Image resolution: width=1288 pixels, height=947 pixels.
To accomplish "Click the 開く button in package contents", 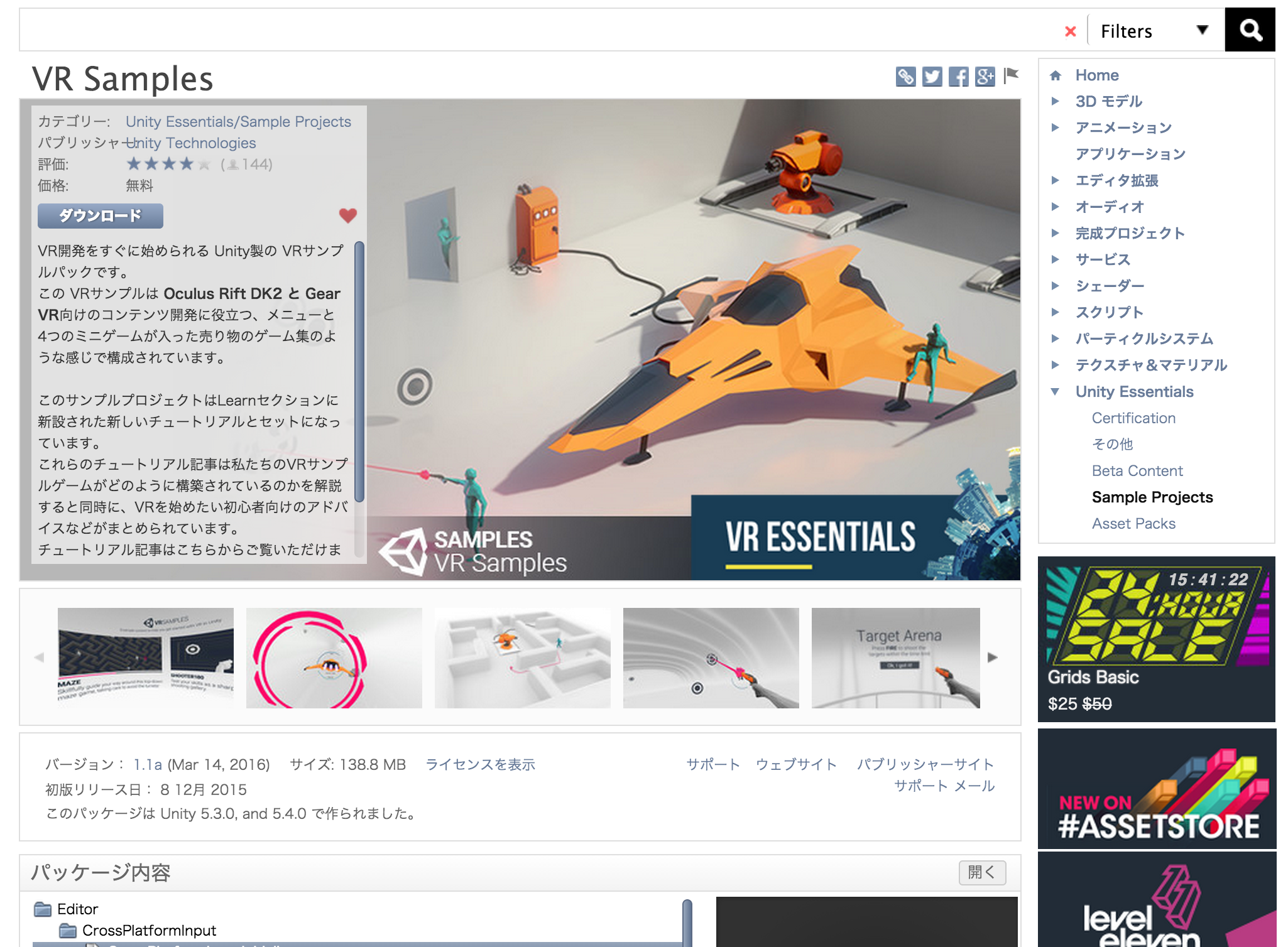I will [982, 872].
